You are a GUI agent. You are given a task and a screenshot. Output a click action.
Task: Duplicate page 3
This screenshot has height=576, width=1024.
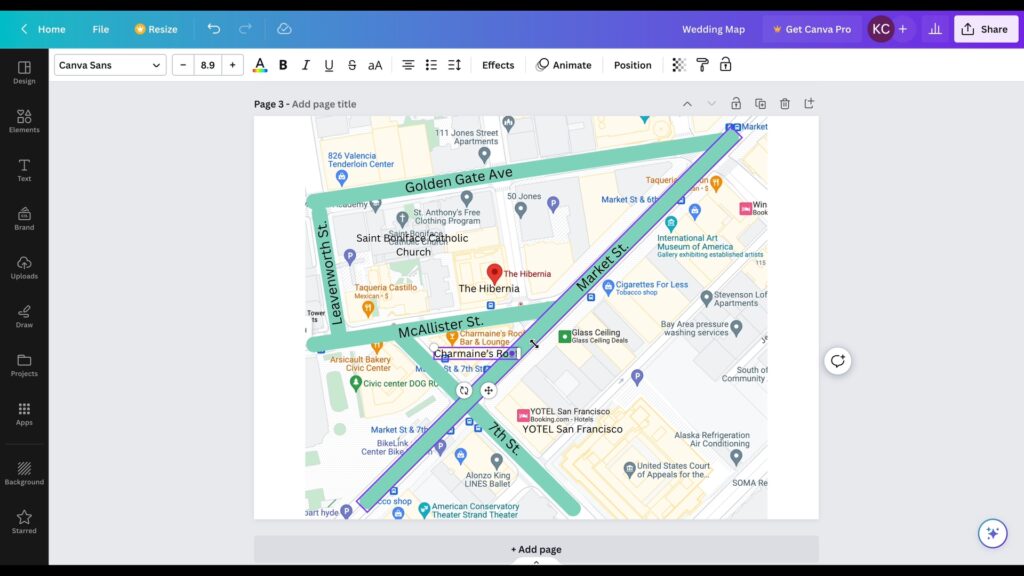click(760, 103)
